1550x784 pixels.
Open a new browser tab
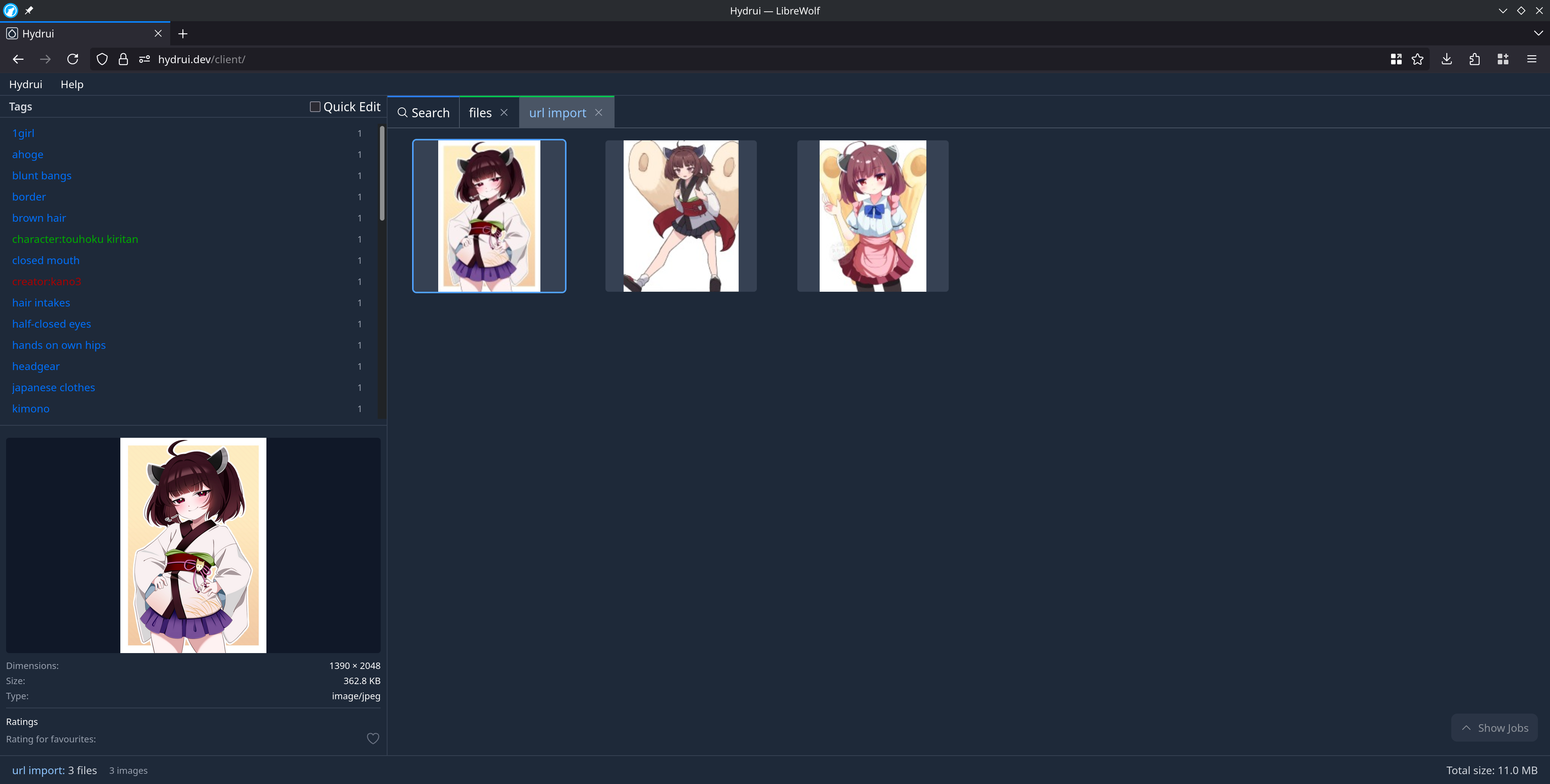click(183, 34)
